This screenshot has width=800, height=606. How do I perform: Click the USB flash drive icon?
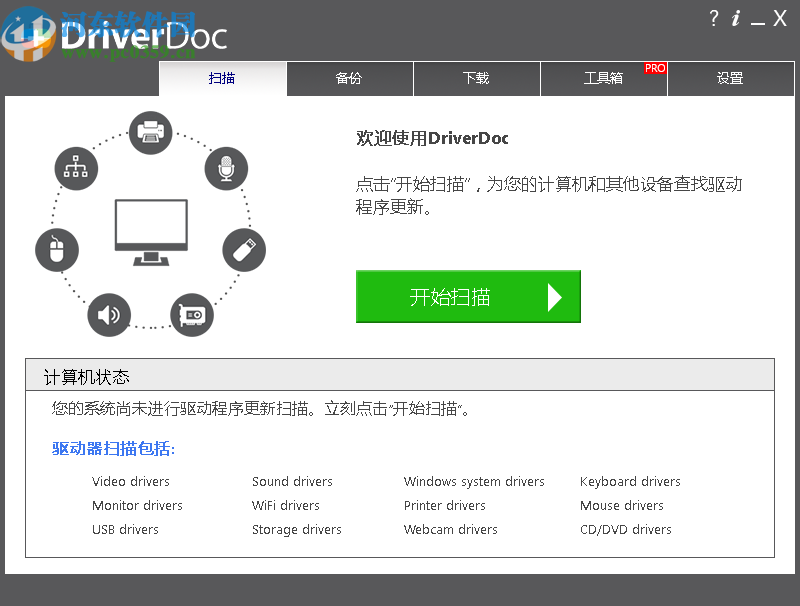coord(244,250)
